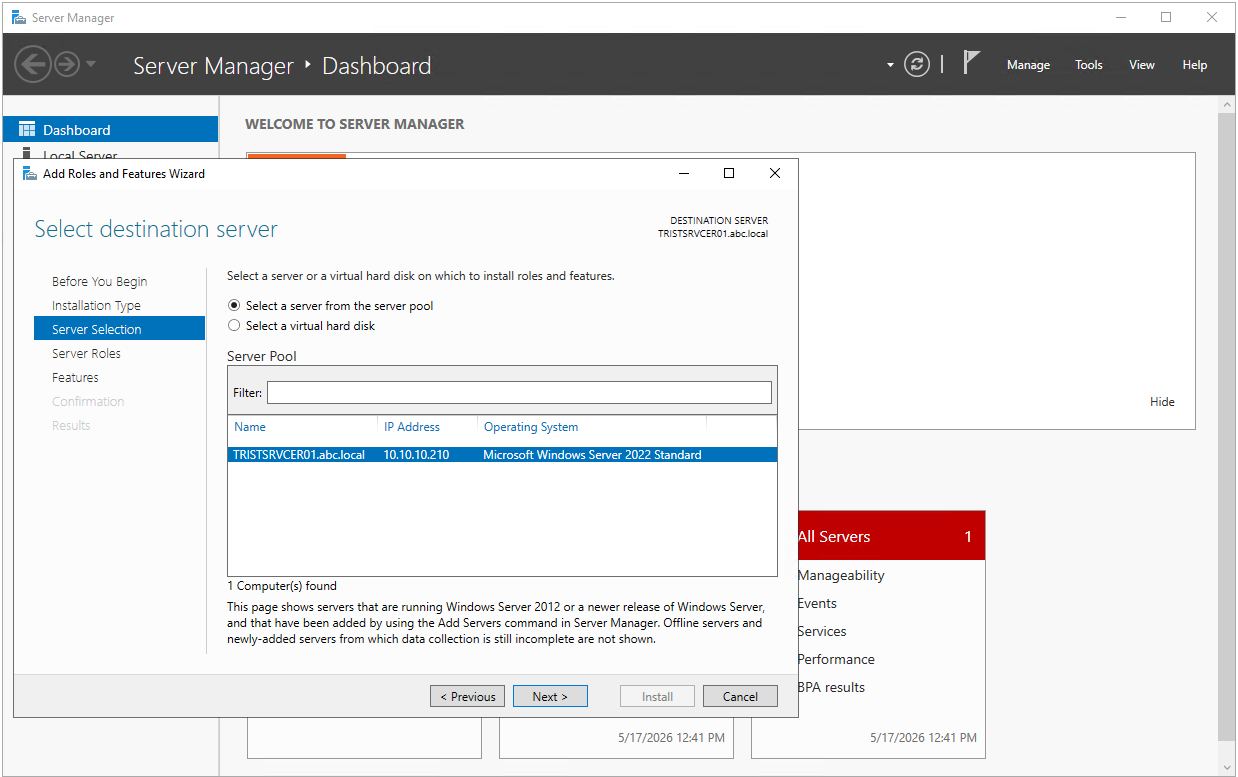The image size is (1238, 777).
Task: Open the Help menu
Action: [1195, 65]
